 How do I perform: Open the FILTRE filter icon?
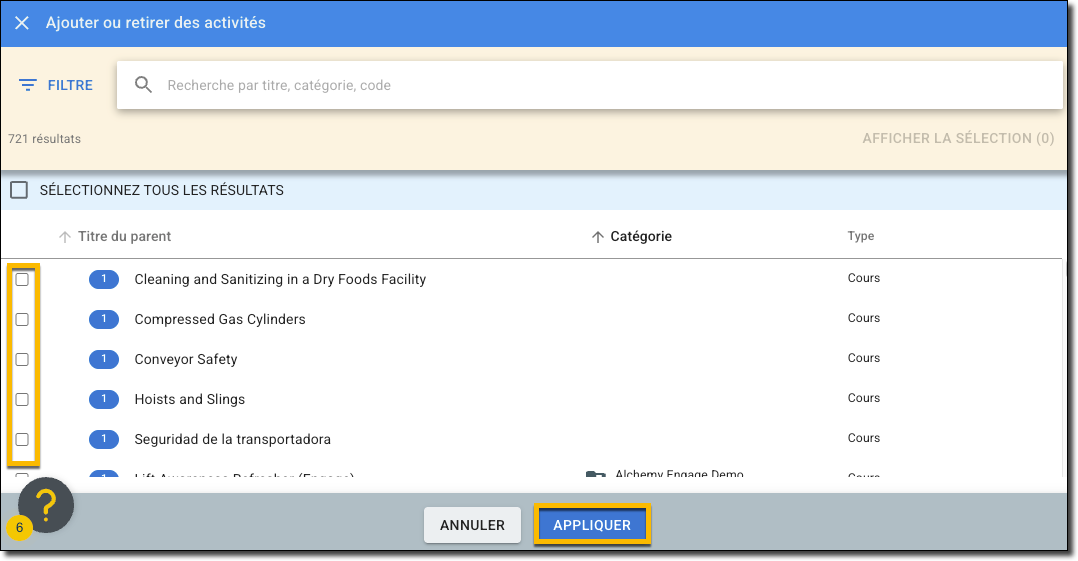pos(28,86)
